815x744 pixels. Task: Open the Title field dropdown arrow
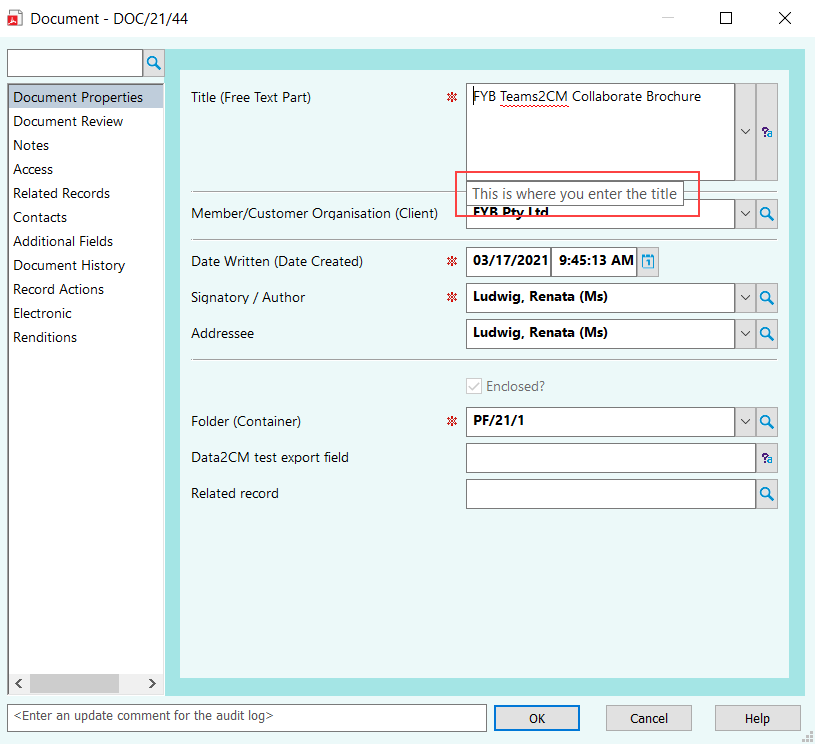pos(744,131)
